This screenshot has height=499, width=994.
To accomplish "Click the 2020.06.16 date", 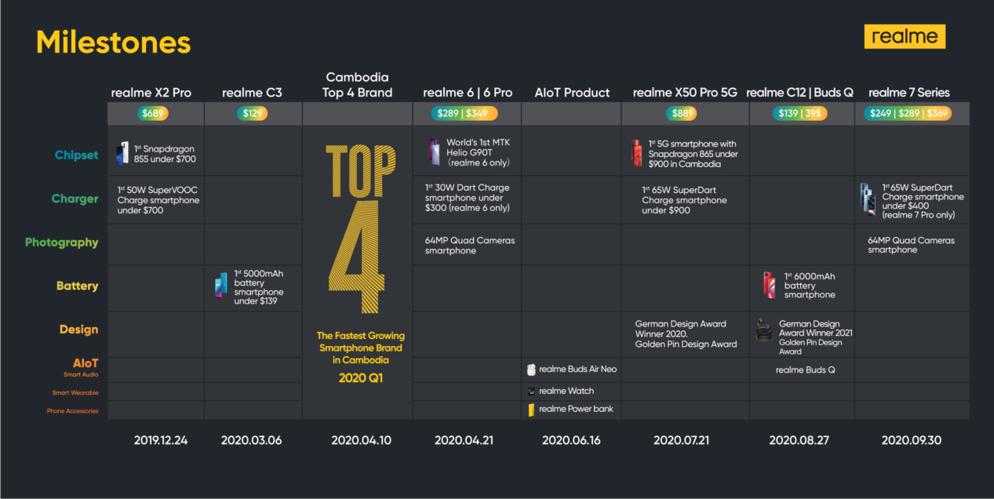I will [x=571, y=440].
